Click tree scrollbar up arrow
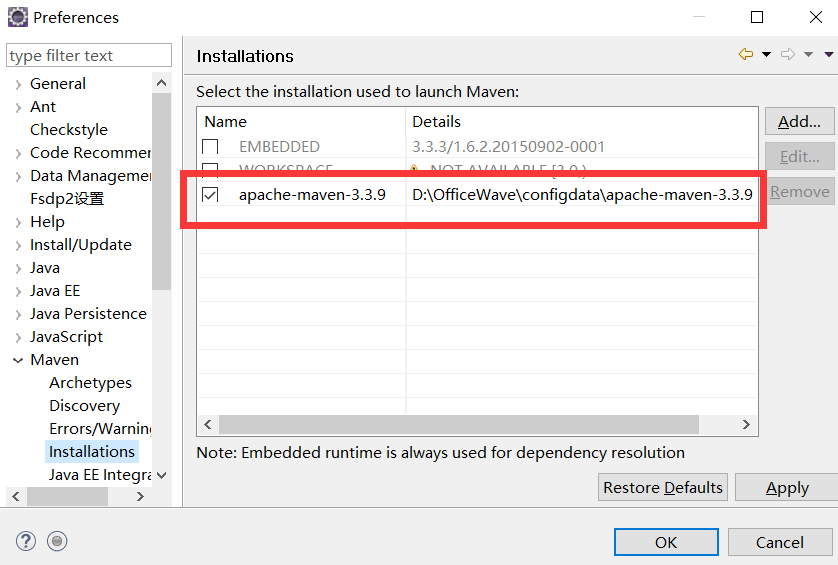The height and width of the screenshot is (565, 838). point(161,83)
